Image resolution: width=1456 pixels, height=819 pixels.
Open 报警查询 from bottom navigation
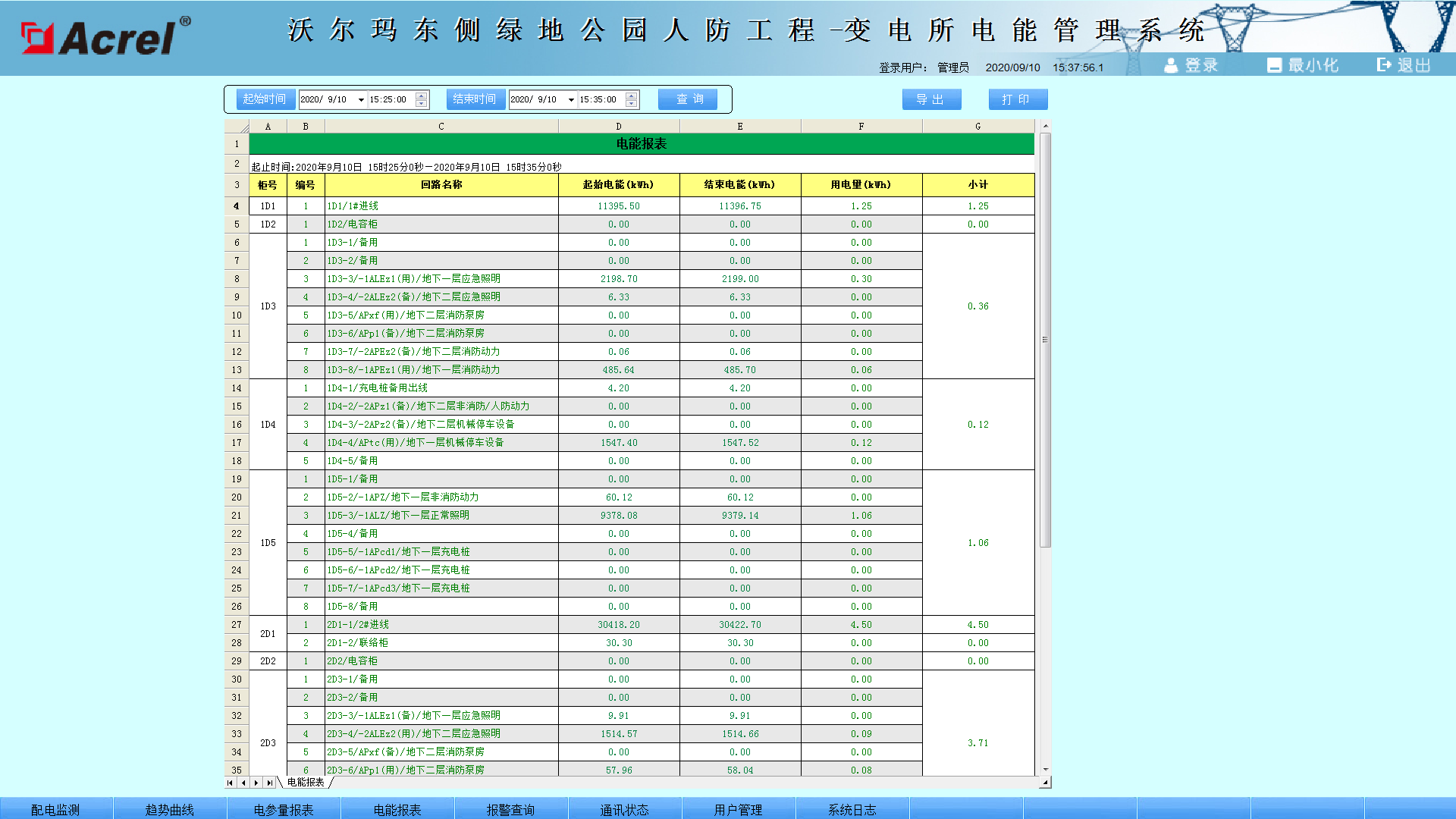[511, 809]
